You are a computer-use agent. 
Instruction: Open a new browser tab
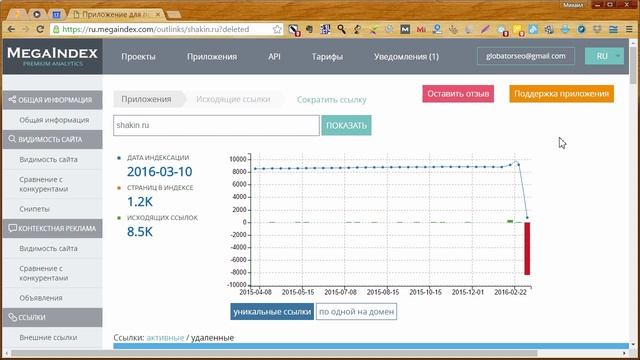(x=174, y=15)
